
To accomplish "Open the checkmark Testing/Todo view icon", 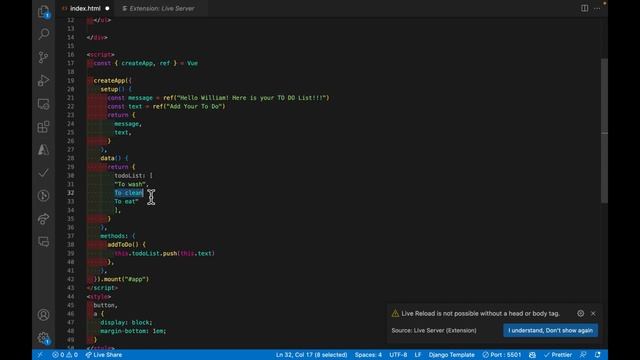I will point(43,173).
